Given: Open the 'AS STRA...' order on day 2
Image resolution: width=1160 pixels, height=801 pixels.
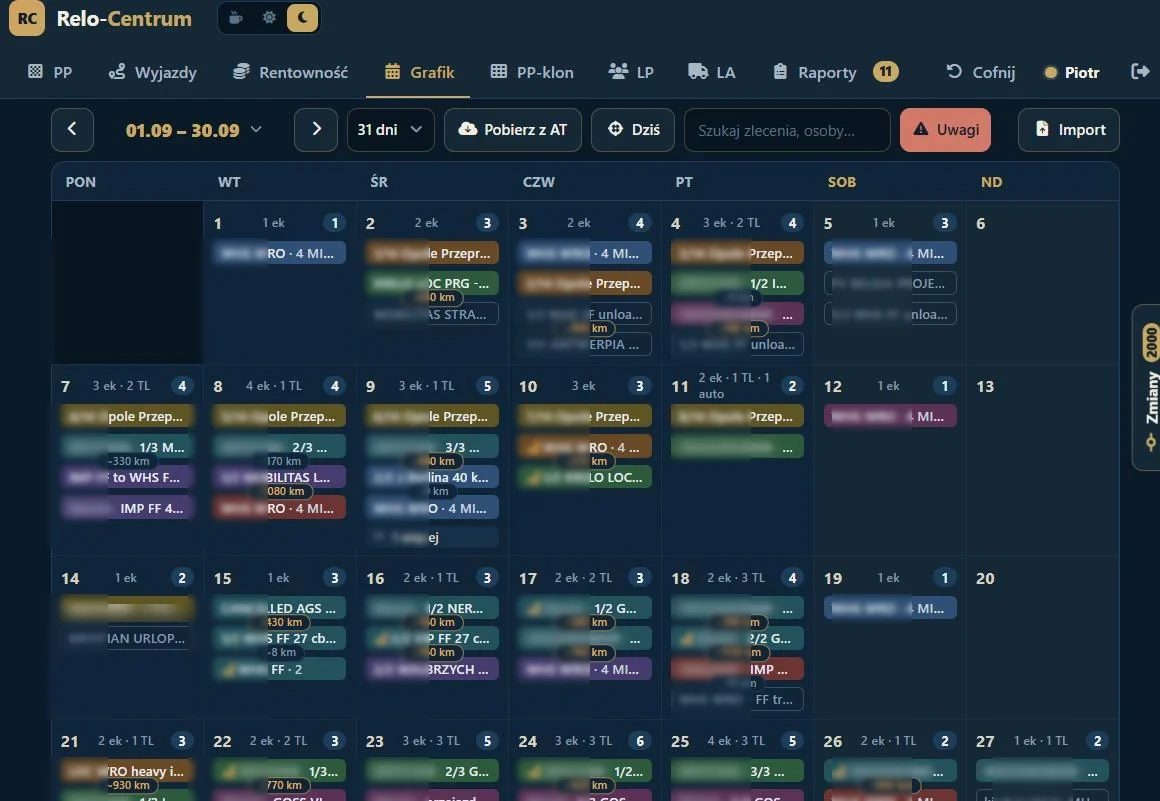Looking at the screenshot, I should pos(432,314).
